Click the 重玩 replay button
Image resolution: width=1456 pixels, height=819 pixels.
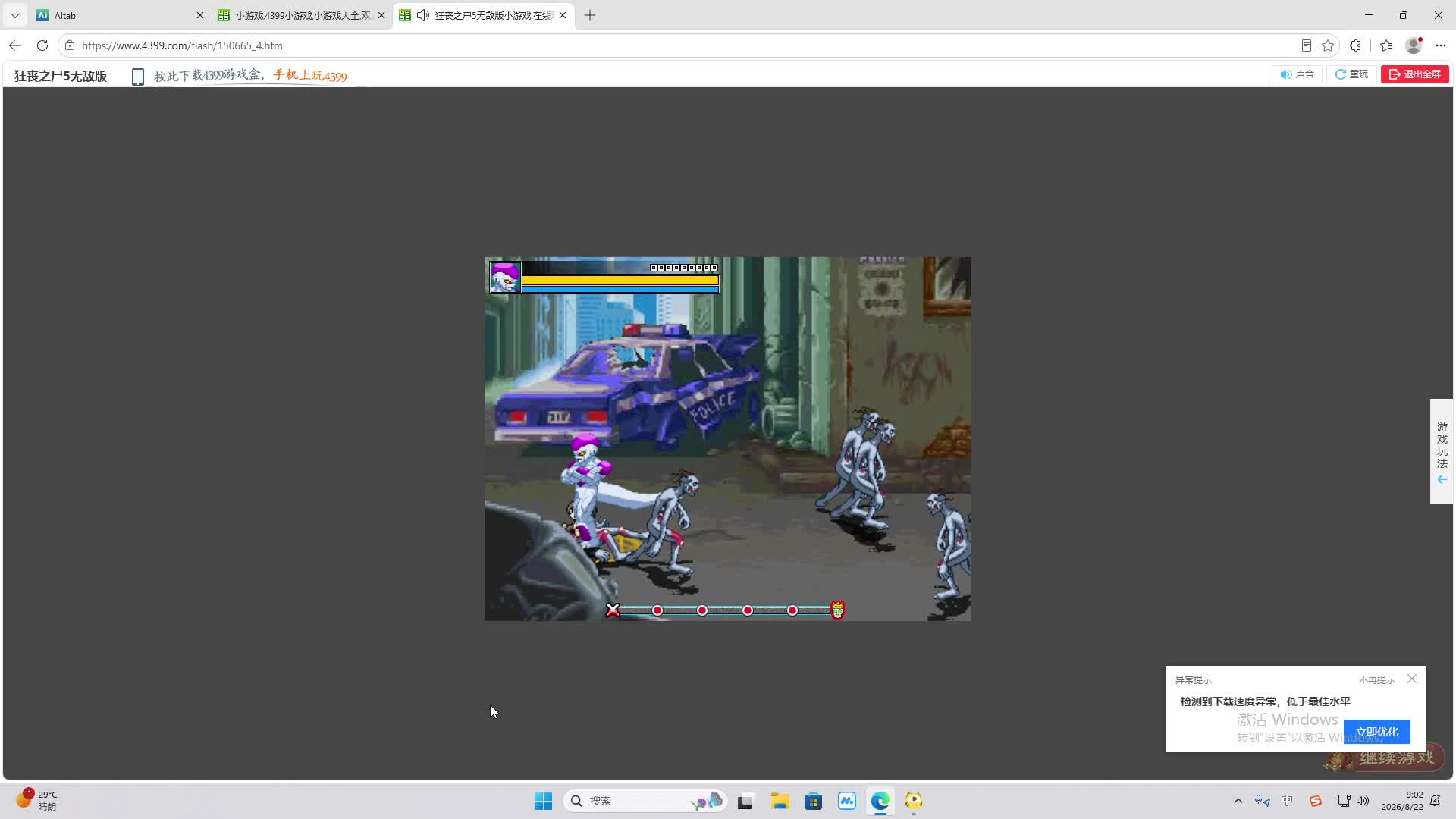[1352, 74]
